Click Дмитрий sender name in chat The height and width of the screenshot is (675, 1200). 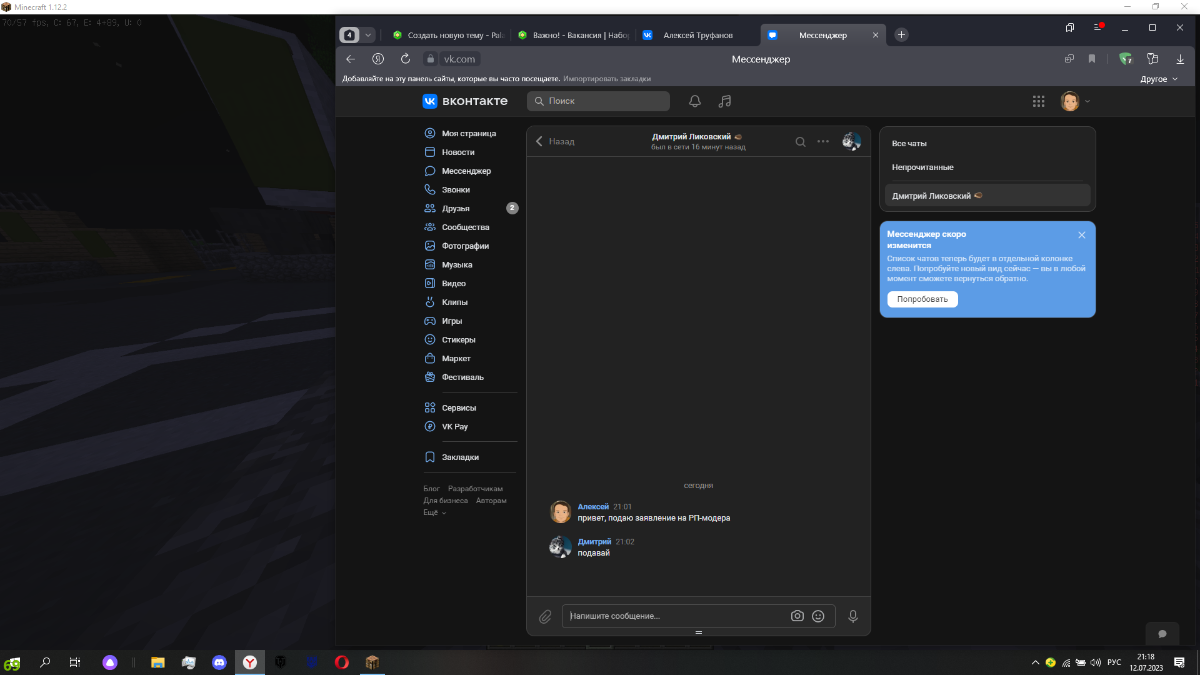[x=594, y=541]
